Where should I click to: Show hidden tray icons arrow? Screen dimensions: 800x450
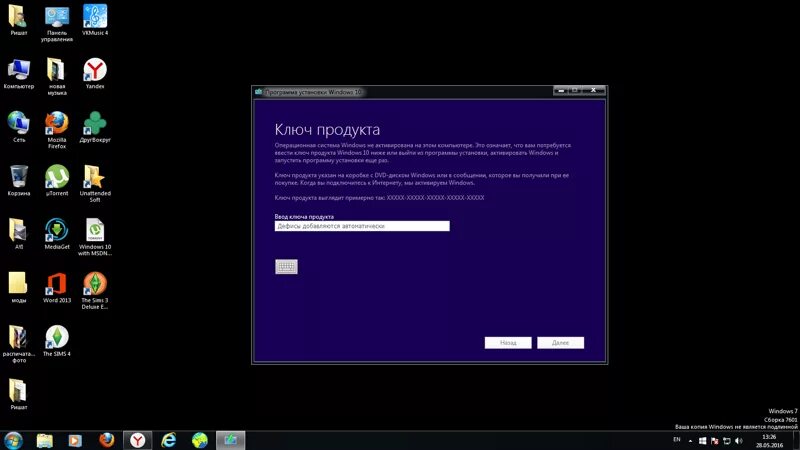(690, 441)
